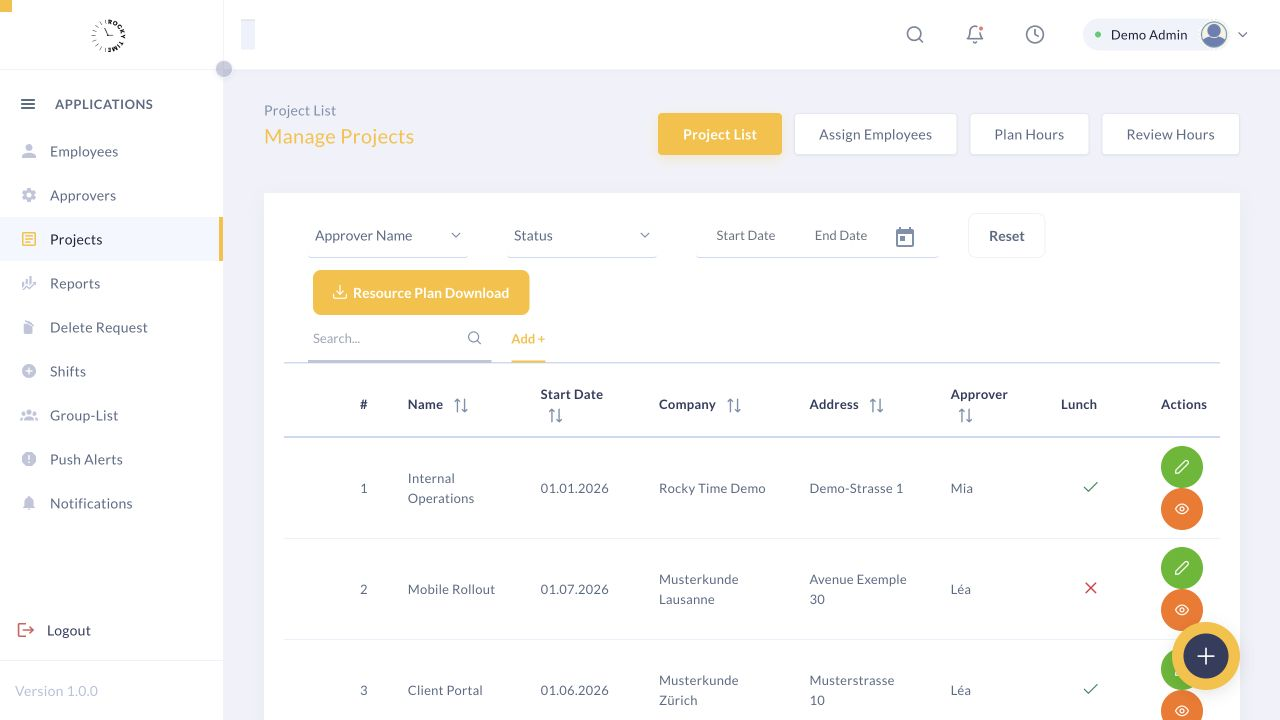The width and height of the screenshot is (1280, 720).
Task: Click the Demo Admin avatar picture
Action: point(1214,35)
